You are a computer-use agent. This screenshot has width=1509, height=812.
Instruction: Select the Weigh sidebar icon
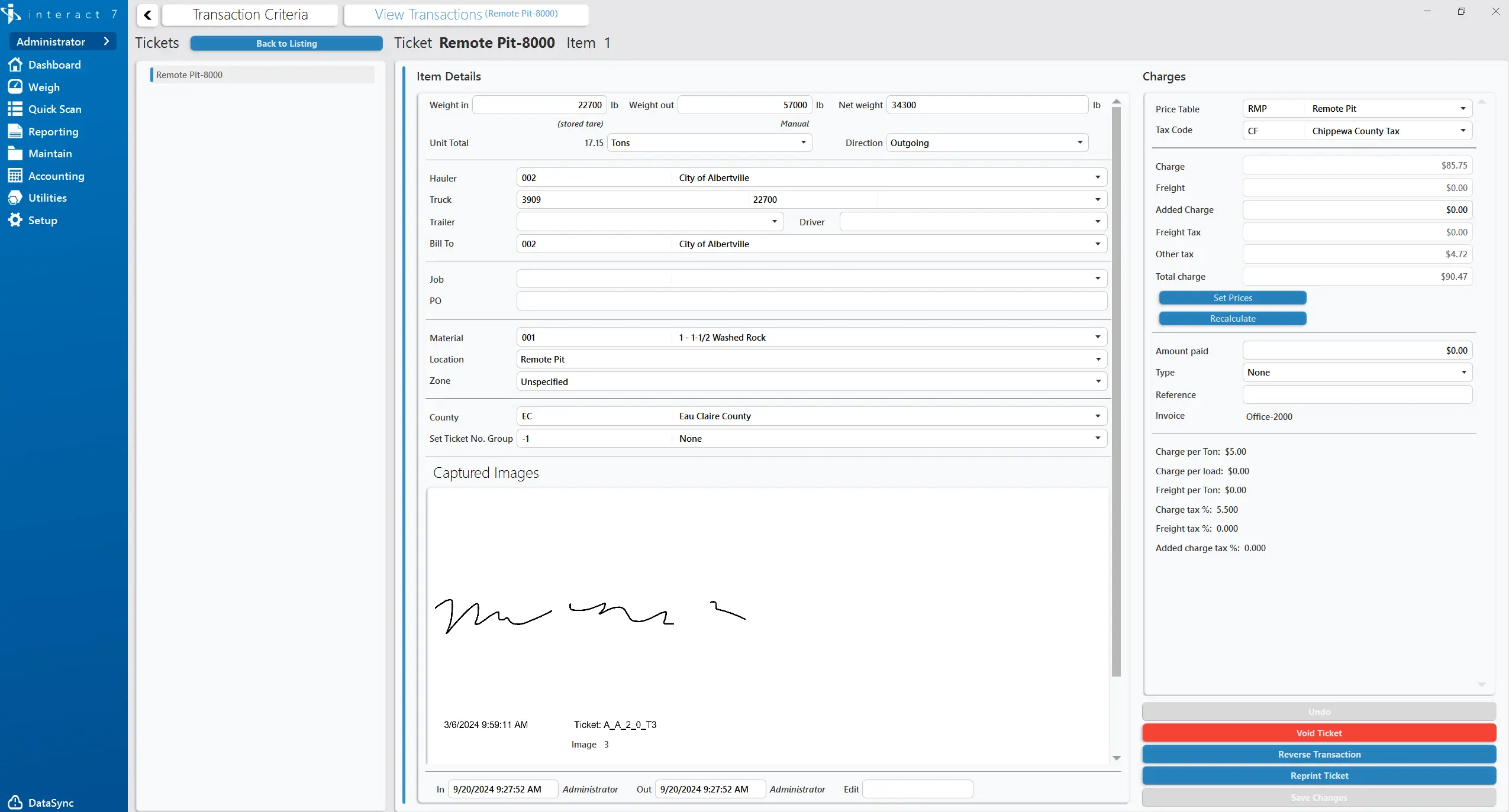(x=44, y=87)
